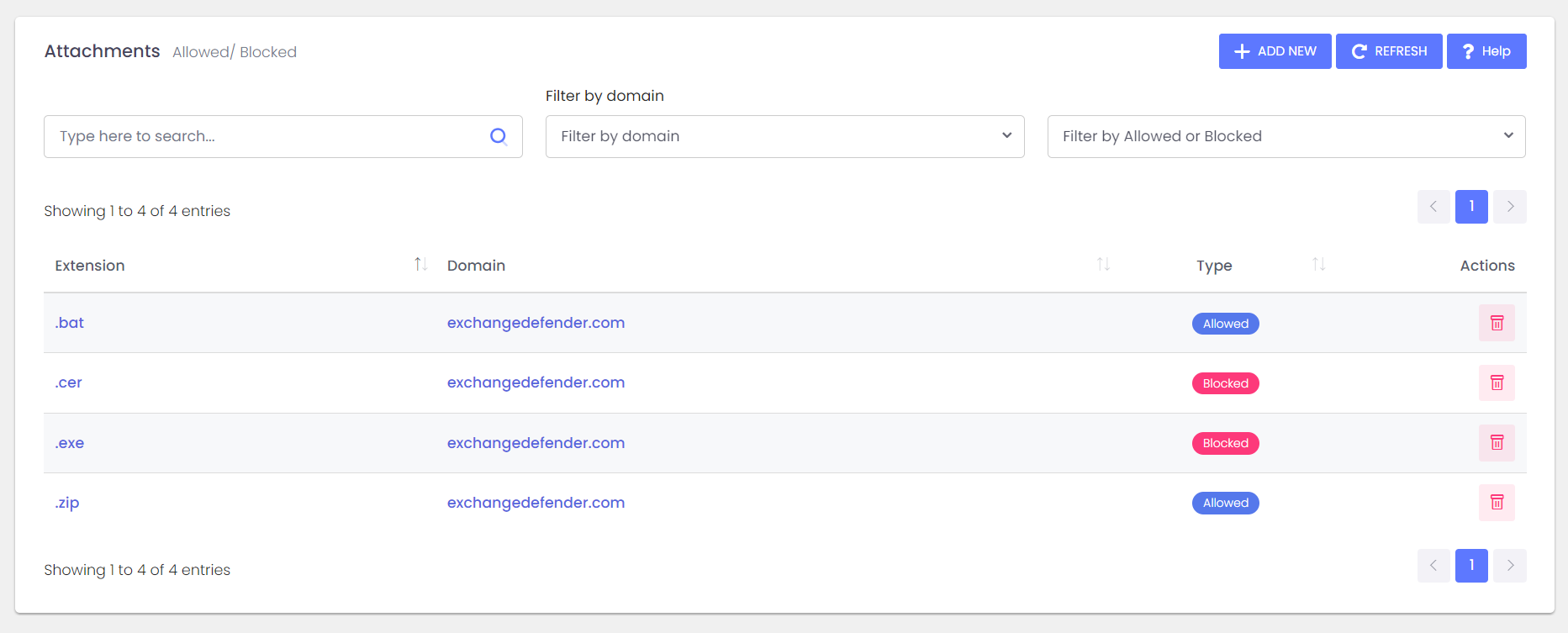Image resolution: width=1568 pixels, height=633 pixels.
Task: Go to previous page in bottom pagination
Action: pyautogui.click(x=1433, y=566)
